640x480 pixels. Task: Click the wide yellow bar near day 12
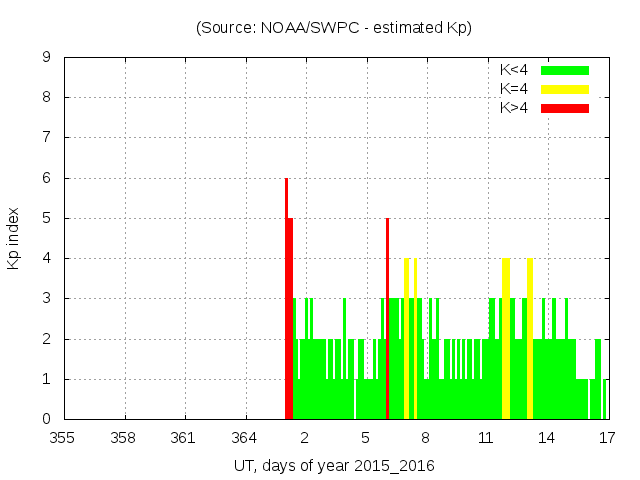pos(506,340)
